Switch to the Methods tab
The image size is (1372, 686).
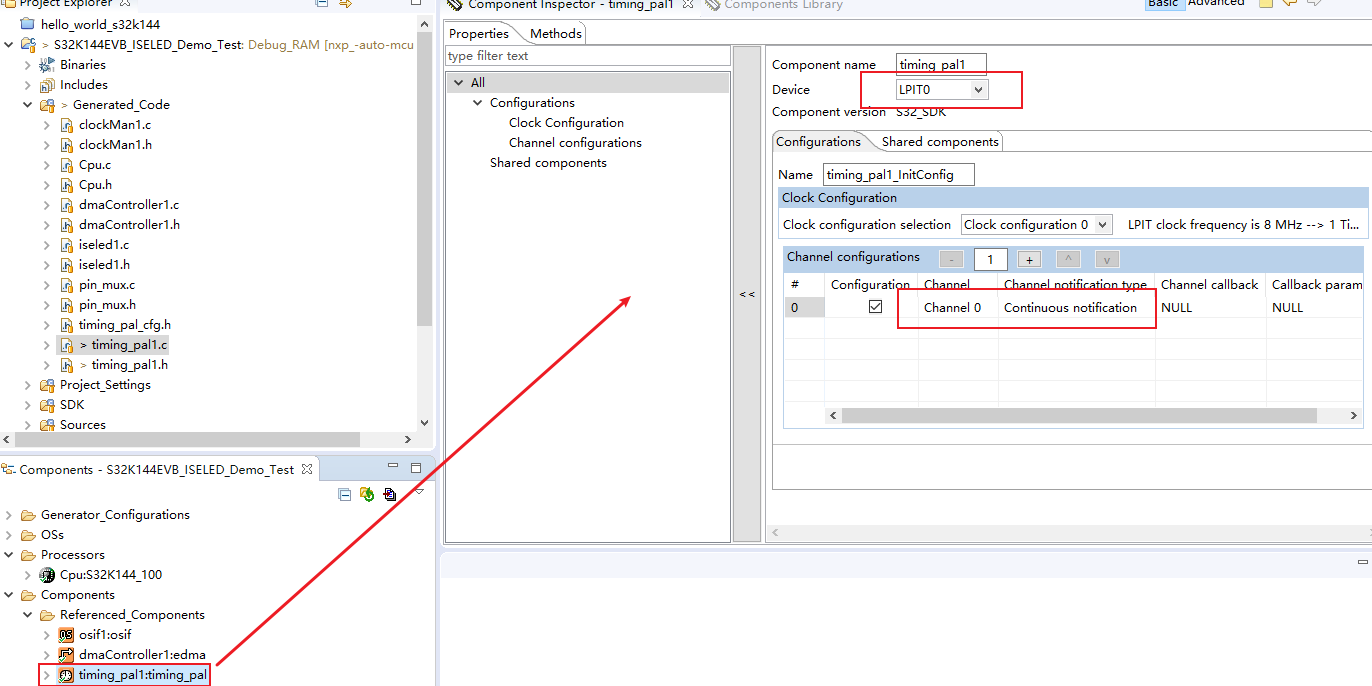tap(555, 34)
